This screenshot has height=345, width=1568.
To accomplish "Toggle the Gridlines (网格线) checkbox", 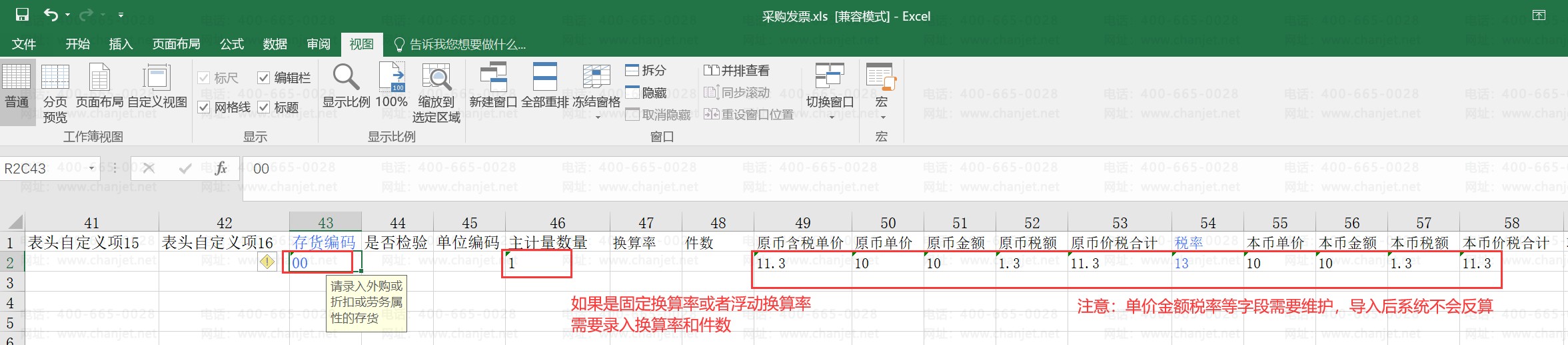I will pos(204,107).
